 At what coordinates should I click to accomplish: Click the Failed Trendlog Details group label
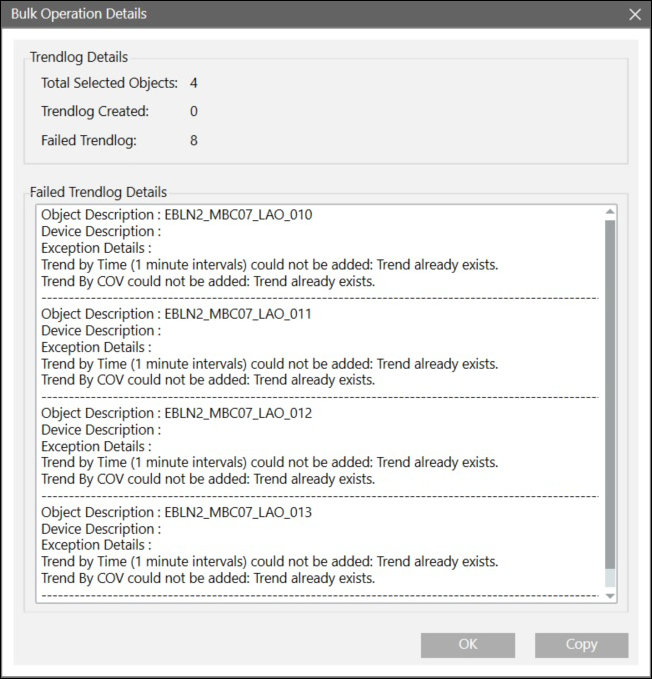click(x=99, y=192)
